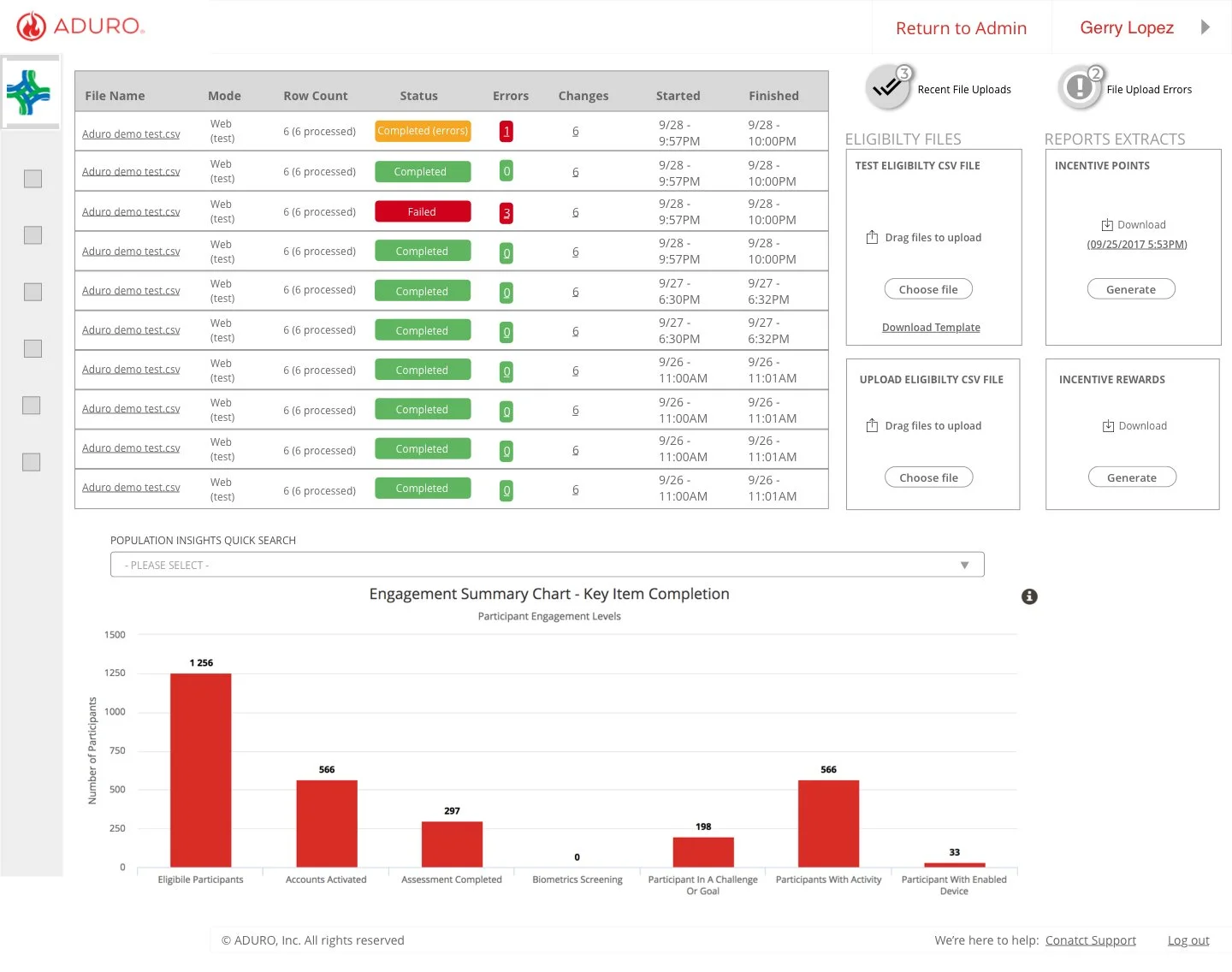
Task: Click Choose file under Upload Eligibility CSV
Action: 928,477
